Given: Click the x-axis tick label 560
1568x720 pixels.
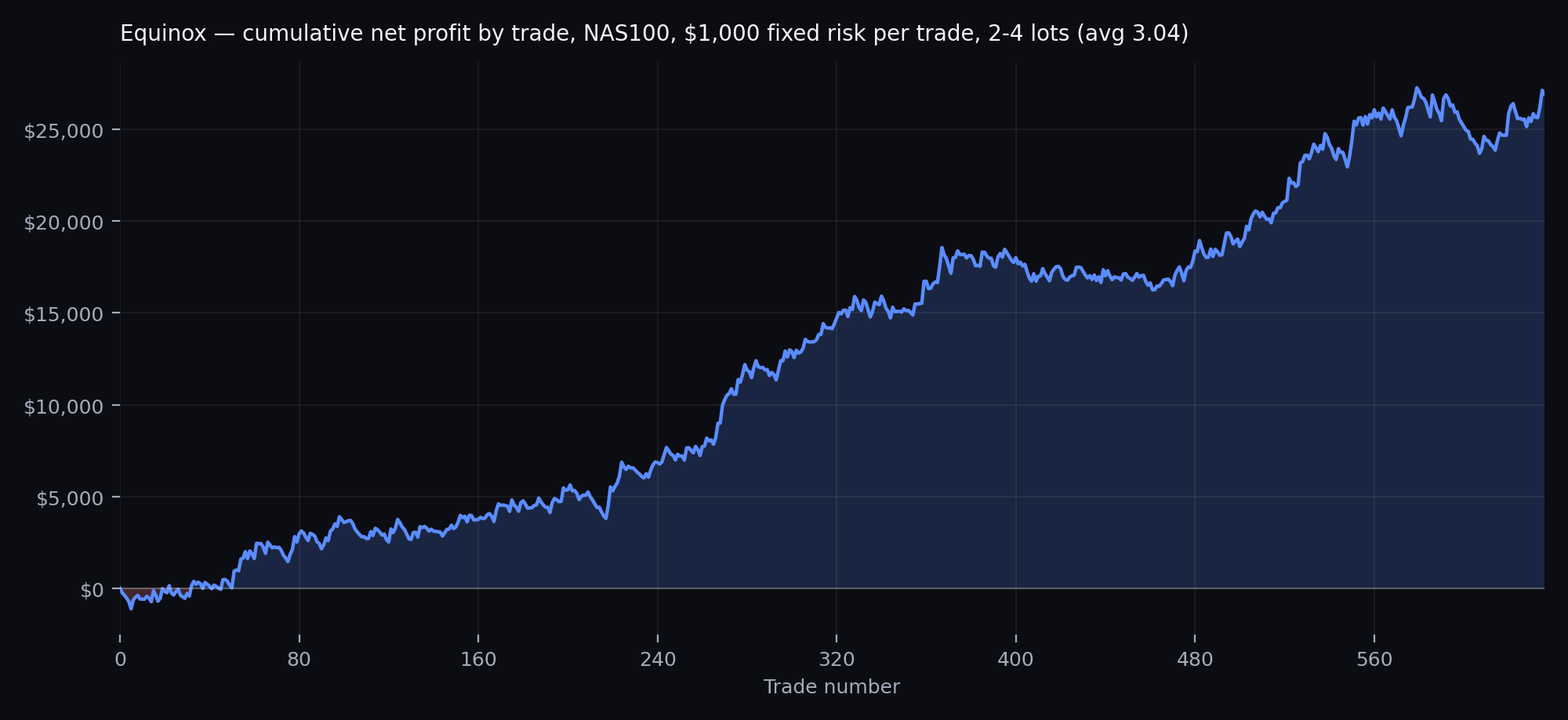Looking at the screenshot, I should pos(1374,660).
